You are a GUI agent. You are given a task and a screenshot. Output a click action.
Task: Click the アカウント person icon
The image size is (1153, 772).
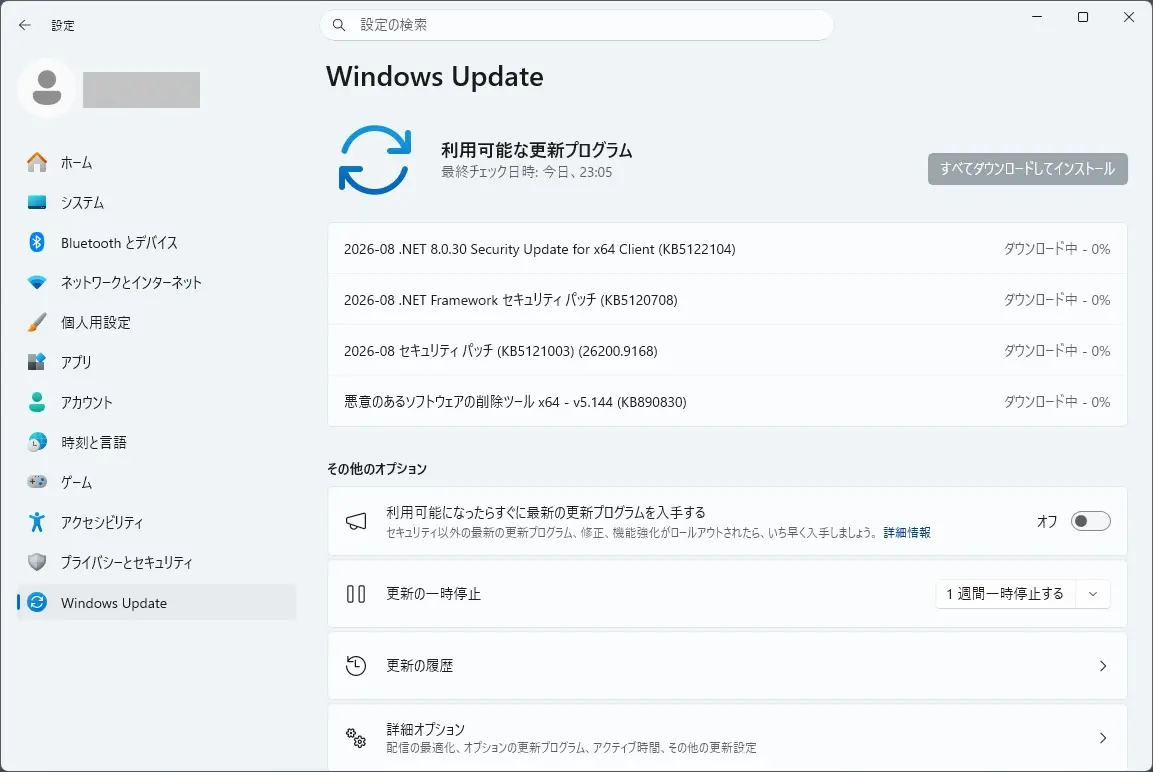pos(37,402)
